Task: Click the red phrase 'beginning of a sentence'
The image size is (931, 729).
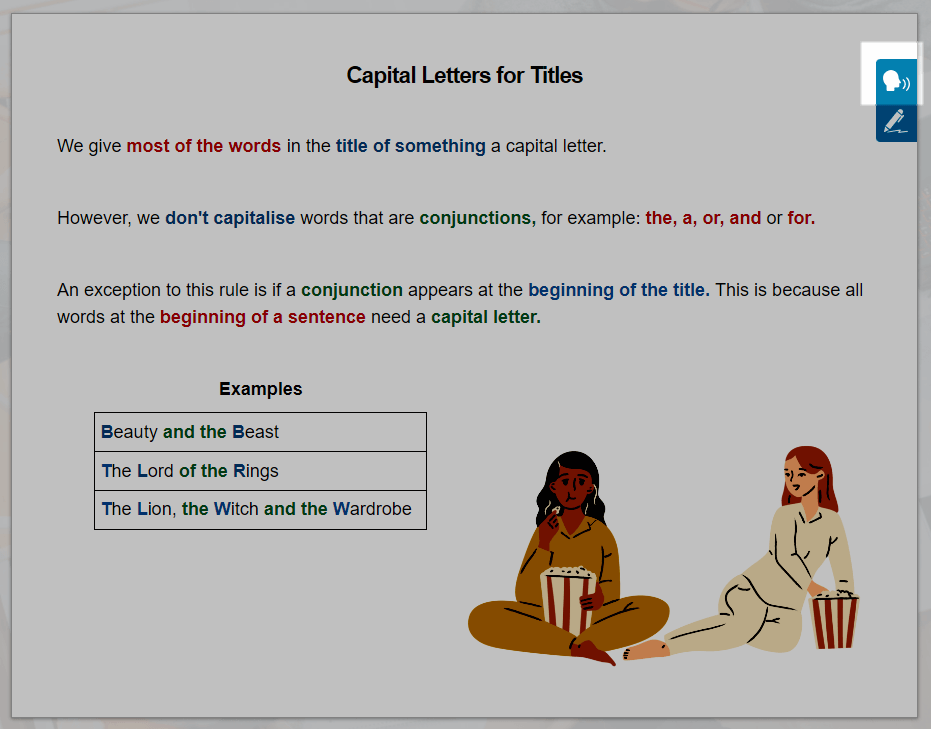Action: 262,317
